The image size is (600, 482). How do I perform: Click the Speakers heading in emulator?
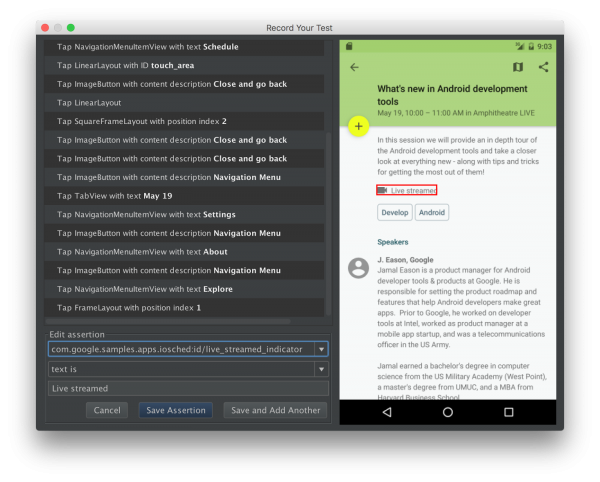pyautogui.click(x=393, y=242)
